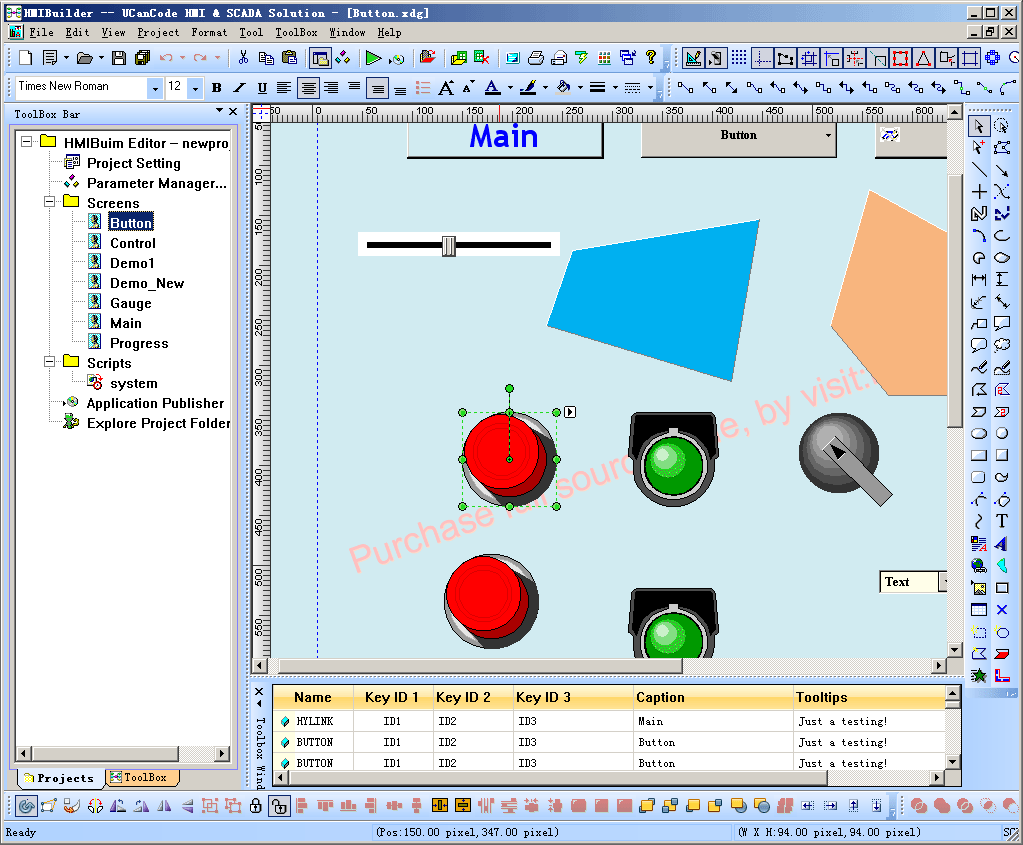Run the project with the green play icon
1023x845 pixels.
pos(373,58)
